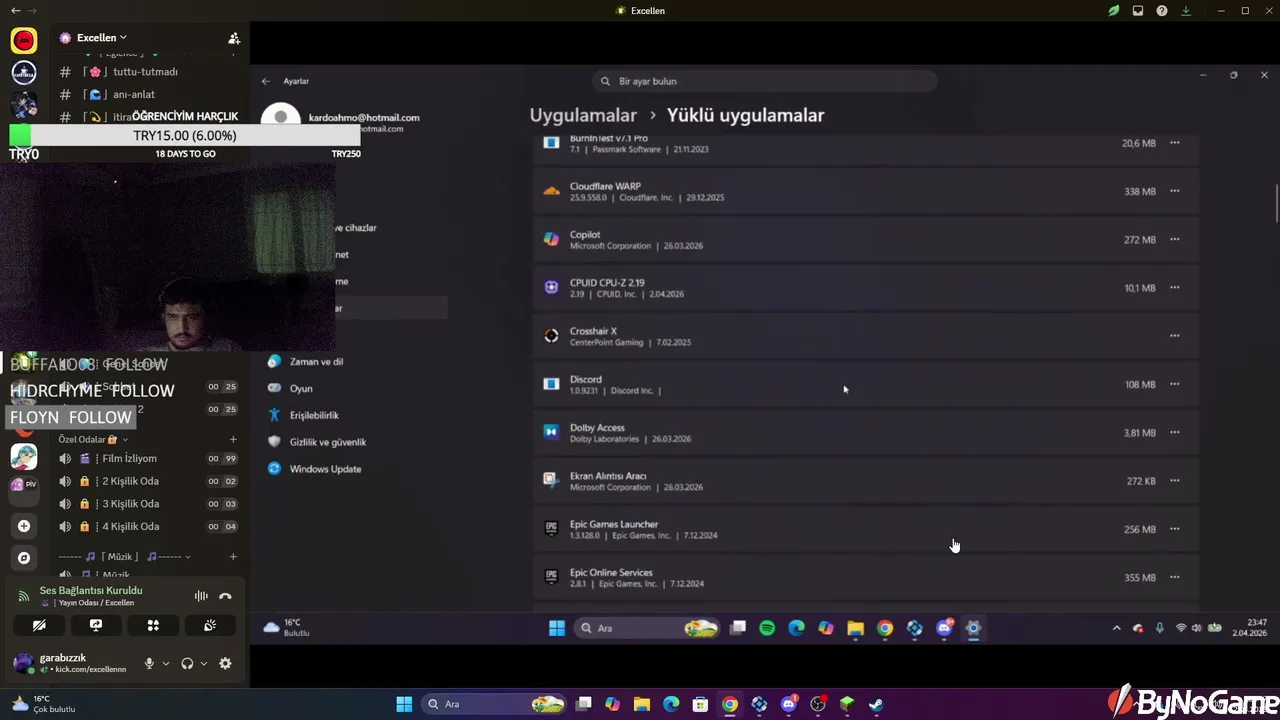Go back using the Ayarlar back arrow
Screen dimensions: 1280x720
pyautogui.click(x=266, y=81)
